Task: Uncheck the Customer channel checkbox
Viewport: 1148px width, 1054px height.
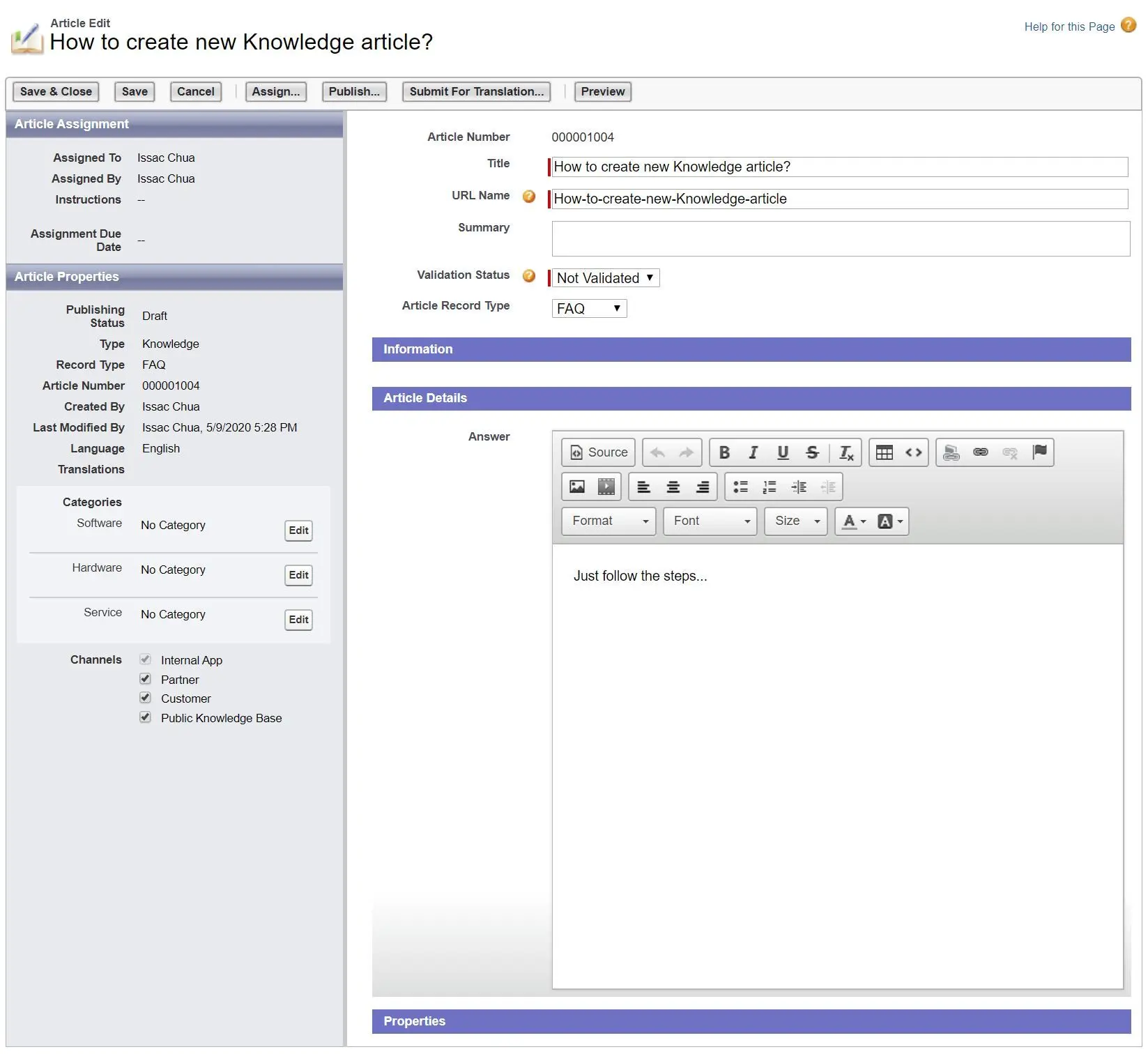Action: click(145, 698)
